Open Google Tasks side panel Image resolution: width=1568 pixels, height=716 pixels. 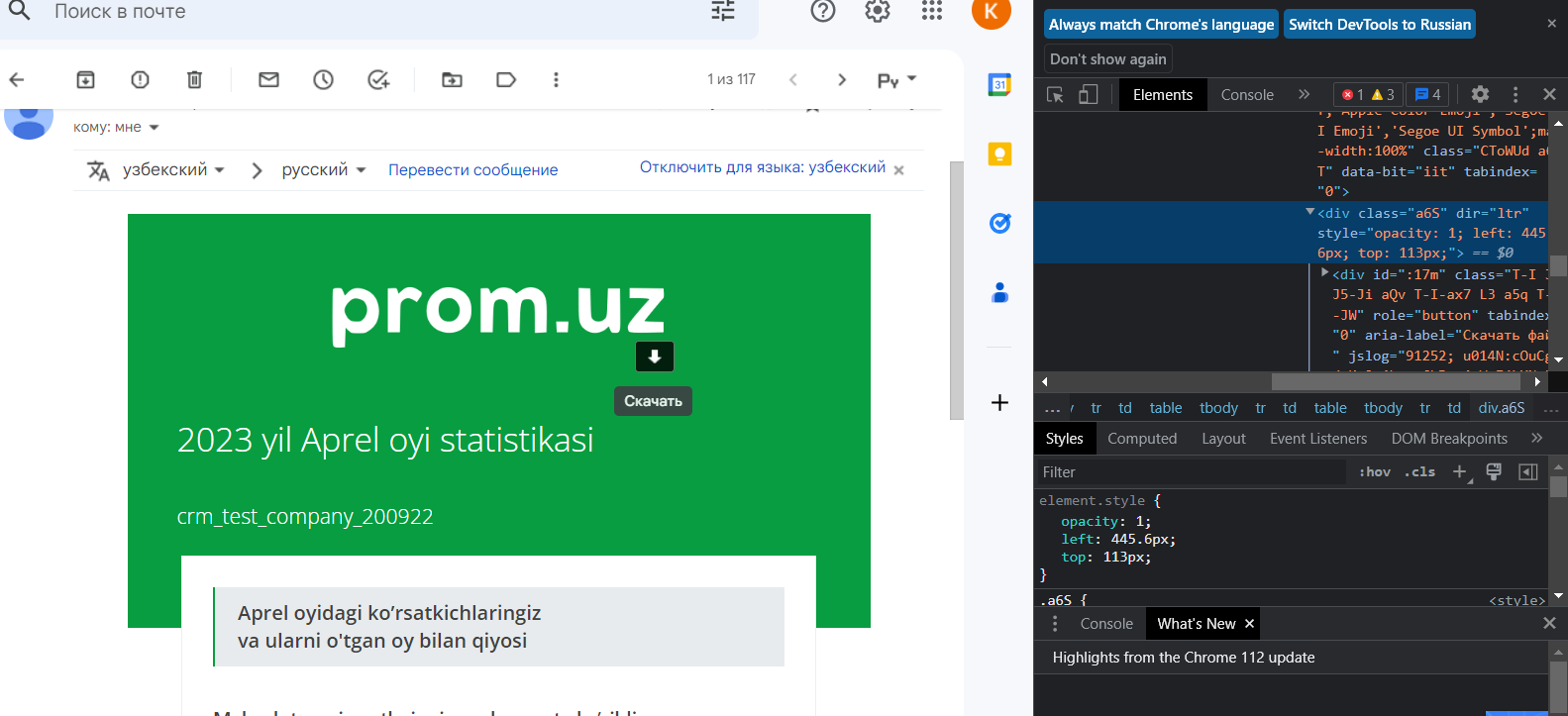[x=1000, y=223]
